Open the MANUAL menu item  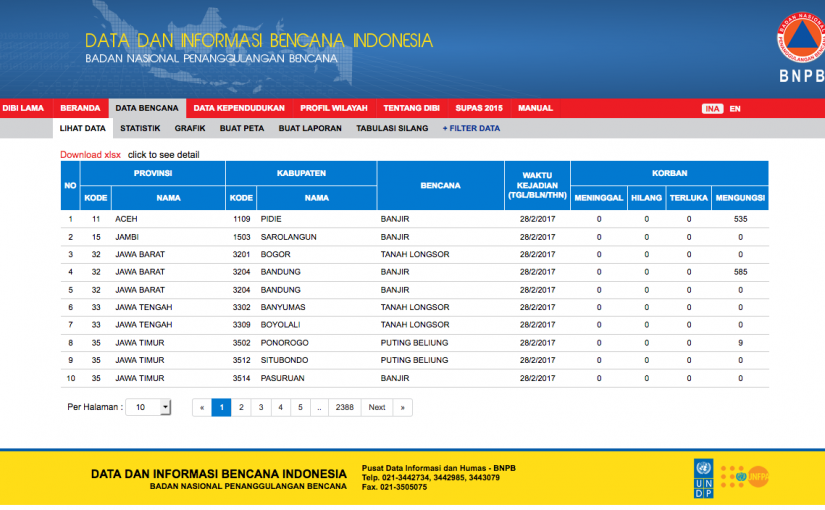pos(535,108)
